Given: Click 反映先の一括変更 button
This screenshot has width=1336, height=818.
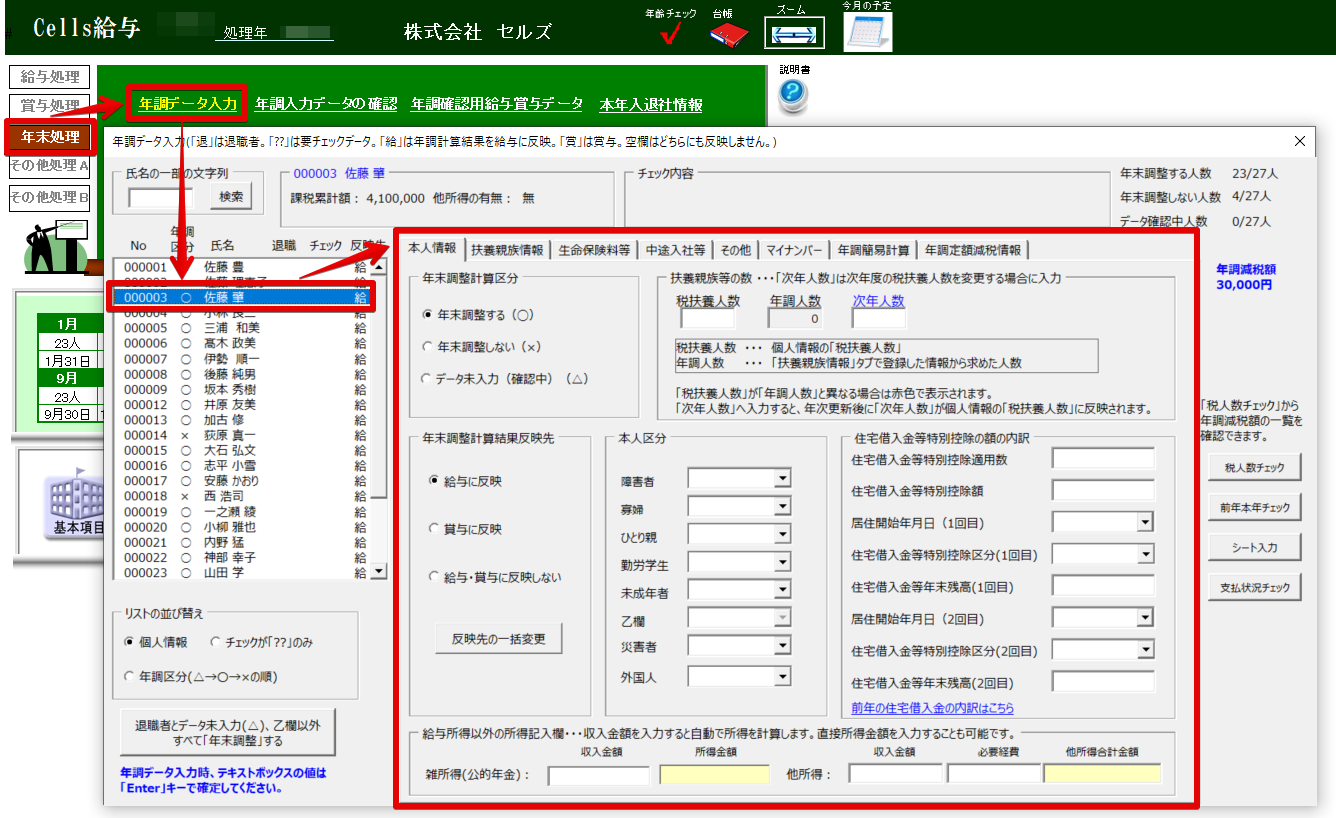Looking at the screenshot, I should 499,638.
